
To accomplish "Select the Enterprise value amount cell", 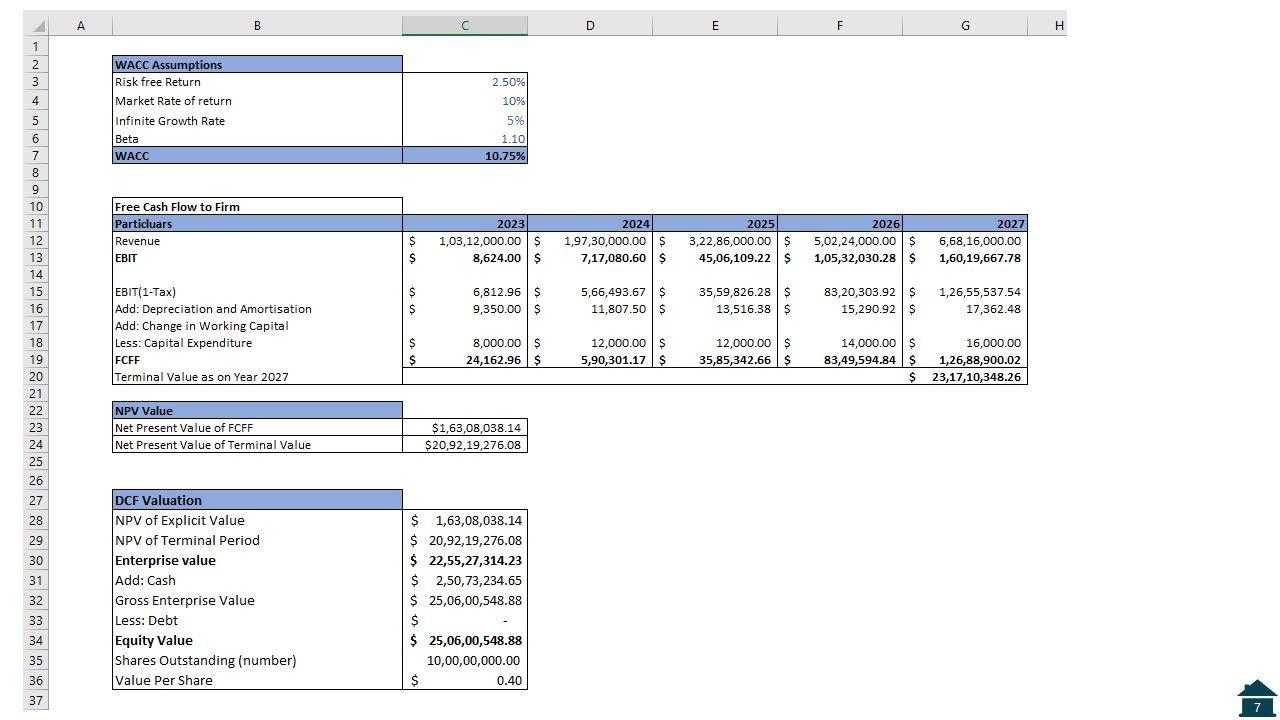I will [x=465, y=561].
